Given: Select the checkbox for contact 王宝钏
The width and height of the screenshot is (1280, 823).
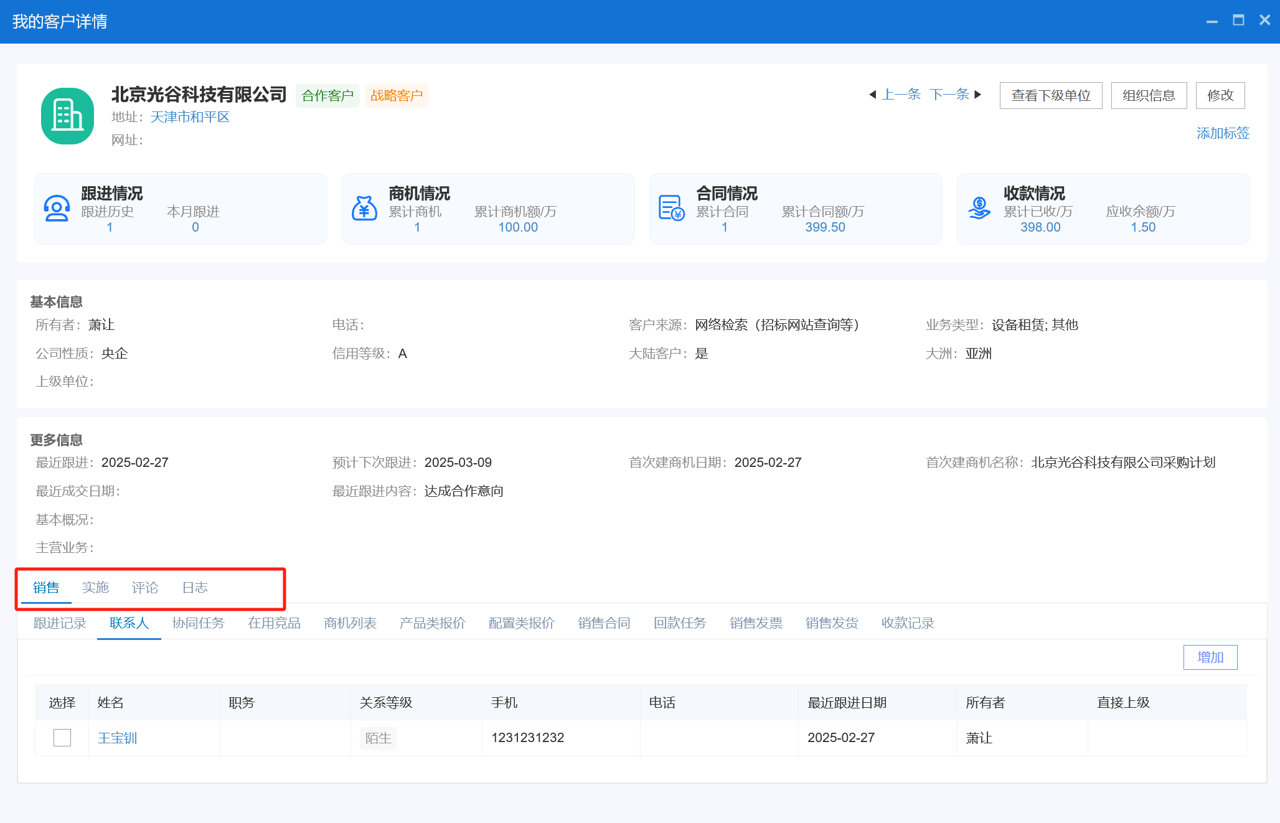Looking at the screenshot, I should tap(62, 737).
